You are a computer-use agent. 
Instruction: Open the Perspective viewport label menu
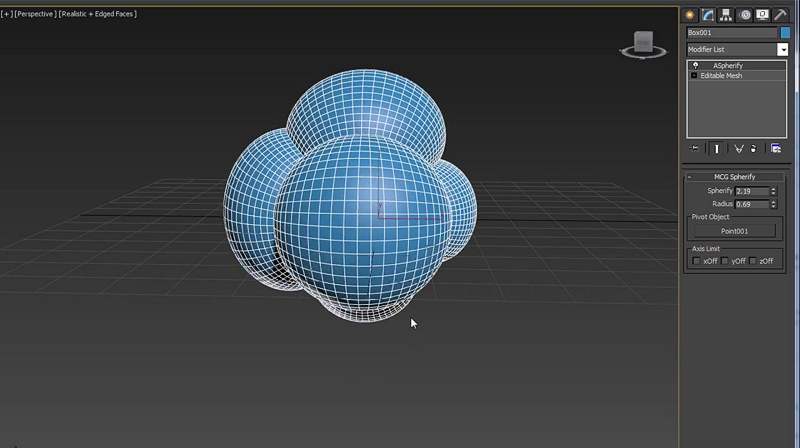click(34, 14)
